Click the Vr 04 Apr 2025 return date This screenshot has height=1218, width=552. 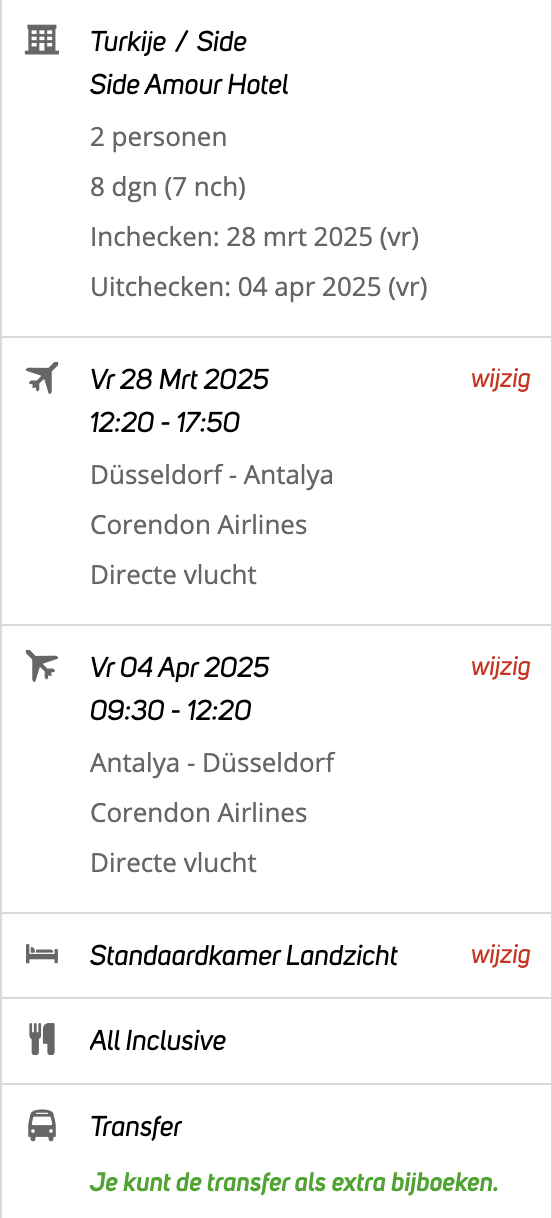(180, 667)
